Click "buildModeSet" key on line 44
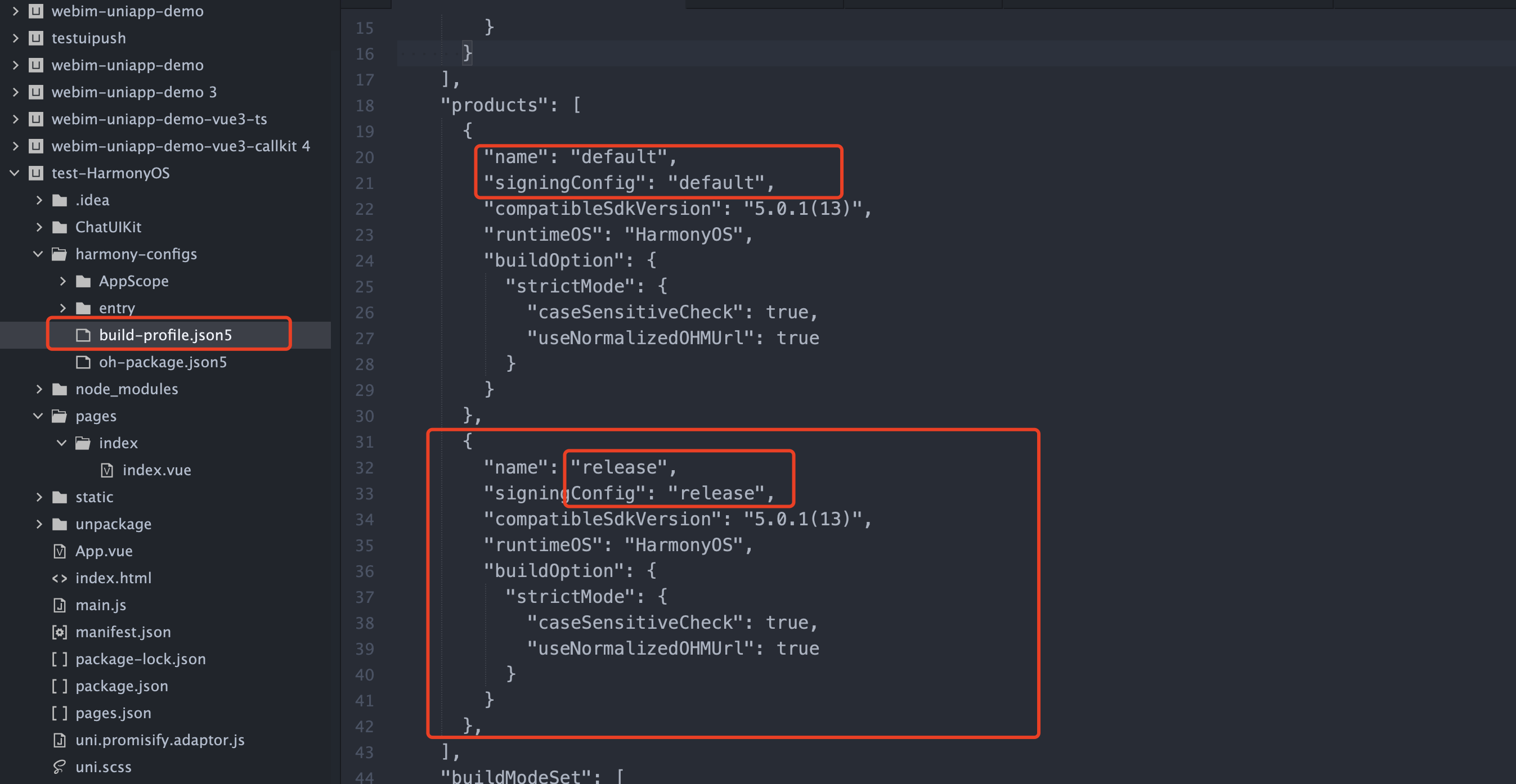Image resolution: width=1516 pixels, height=784 pixels. pos(516,776)
